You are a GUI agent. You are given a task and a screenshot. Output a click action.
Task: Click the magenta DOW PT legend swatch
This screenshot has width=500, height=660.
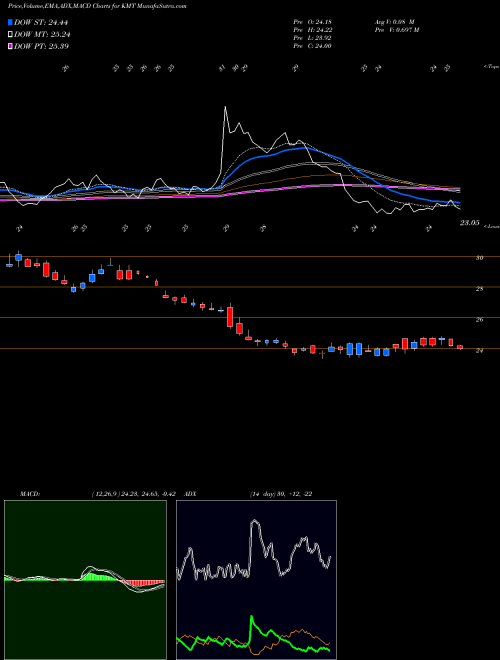point(10,46)
